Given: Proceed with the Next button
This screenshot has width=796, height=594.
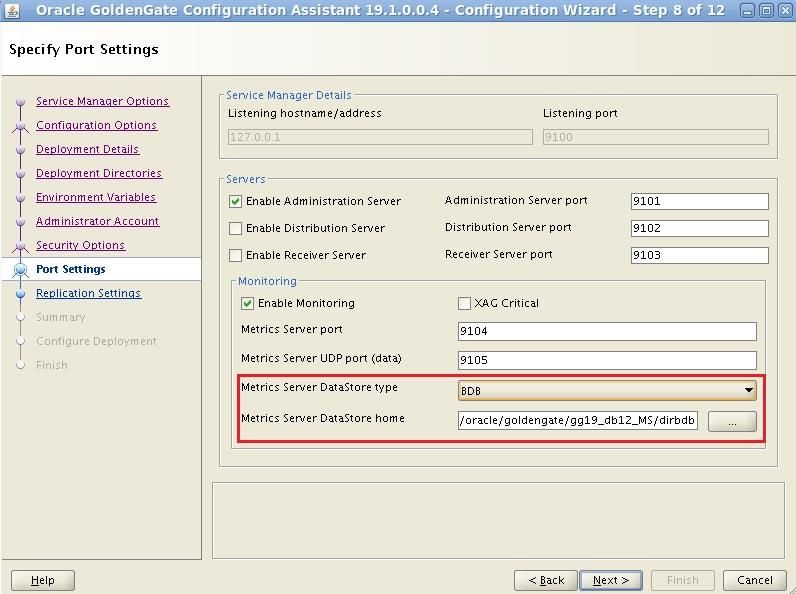Looking at the screenshot, I should coord(611,580).
